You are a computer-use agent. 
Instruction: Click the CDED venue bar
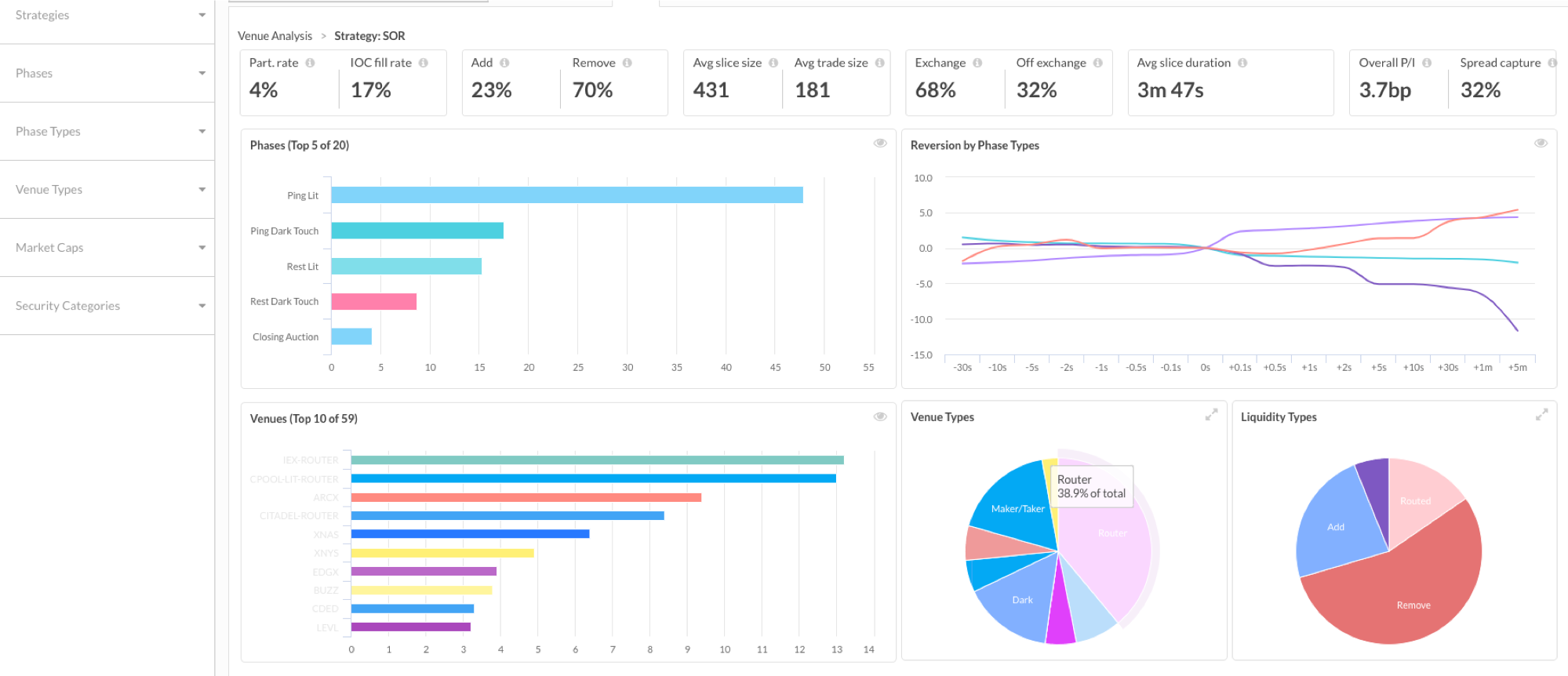(413, 609)
